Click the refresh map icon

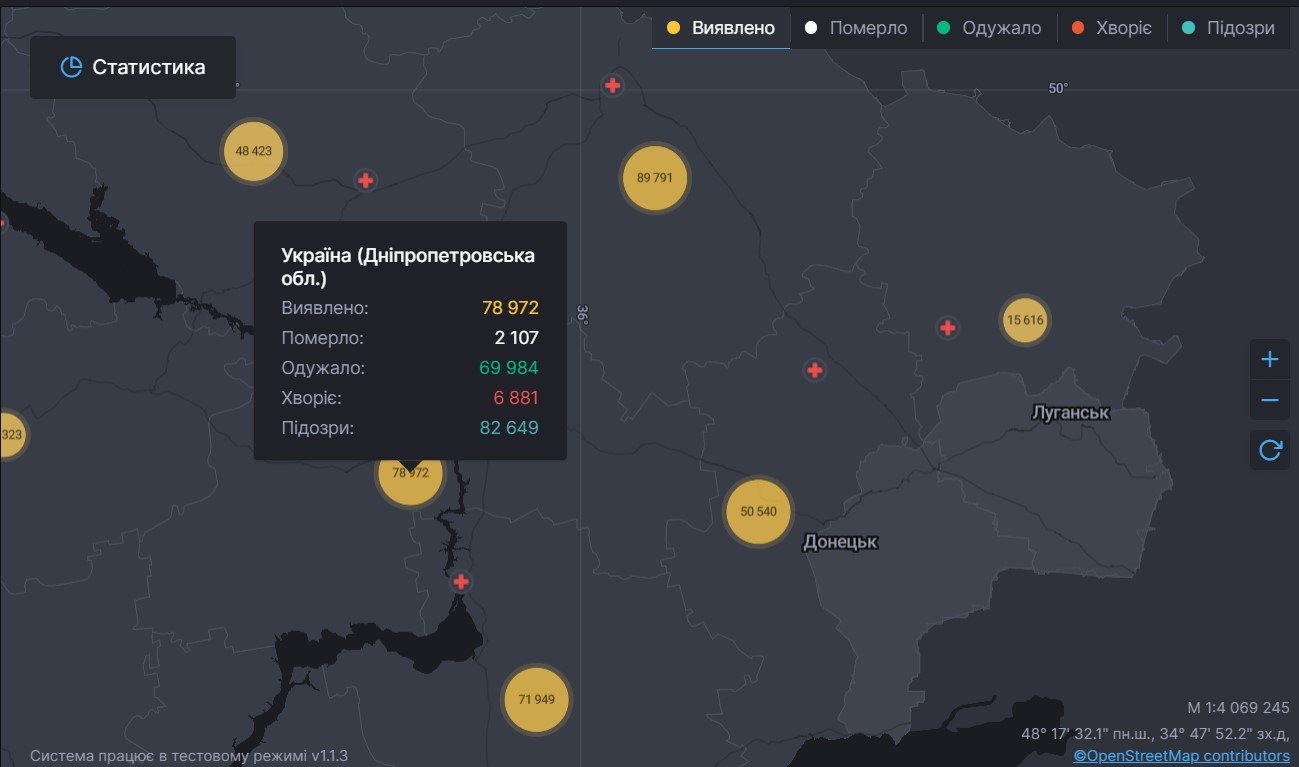(x=1269, y=449)
